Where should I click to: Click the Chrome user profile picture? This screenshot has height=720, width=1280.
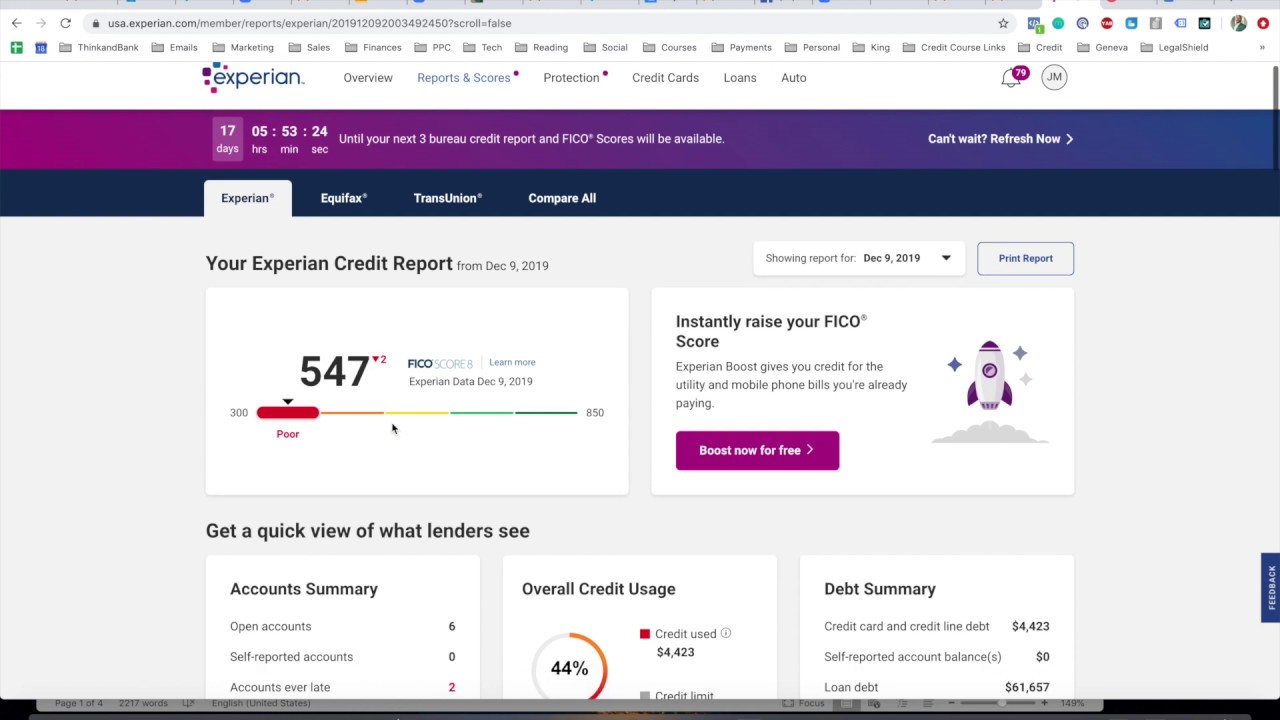point(1239,23)
